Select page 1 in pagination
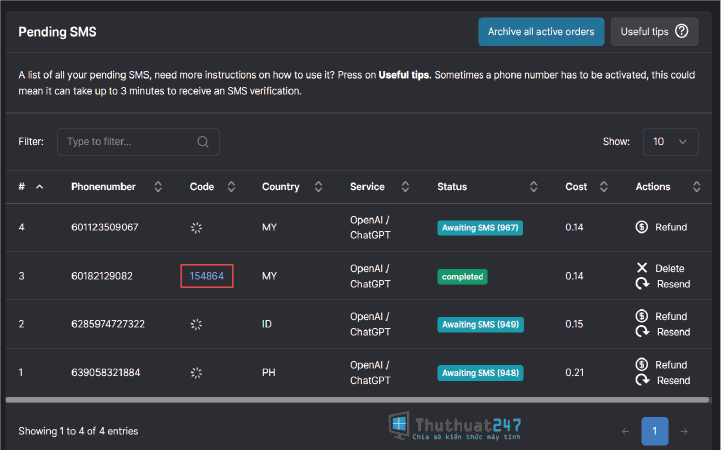The width and height of the screenshot is (721, 450). [655, 431]
